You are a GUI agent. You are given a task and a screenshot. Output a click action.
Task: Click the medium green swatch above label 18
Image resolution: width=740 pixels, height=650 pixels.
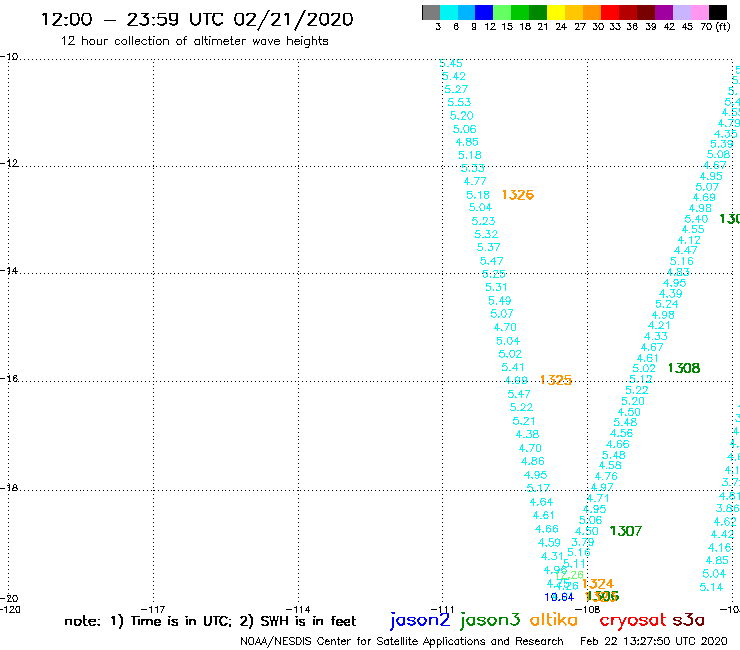pyautogui.click(x=521, y=12)
